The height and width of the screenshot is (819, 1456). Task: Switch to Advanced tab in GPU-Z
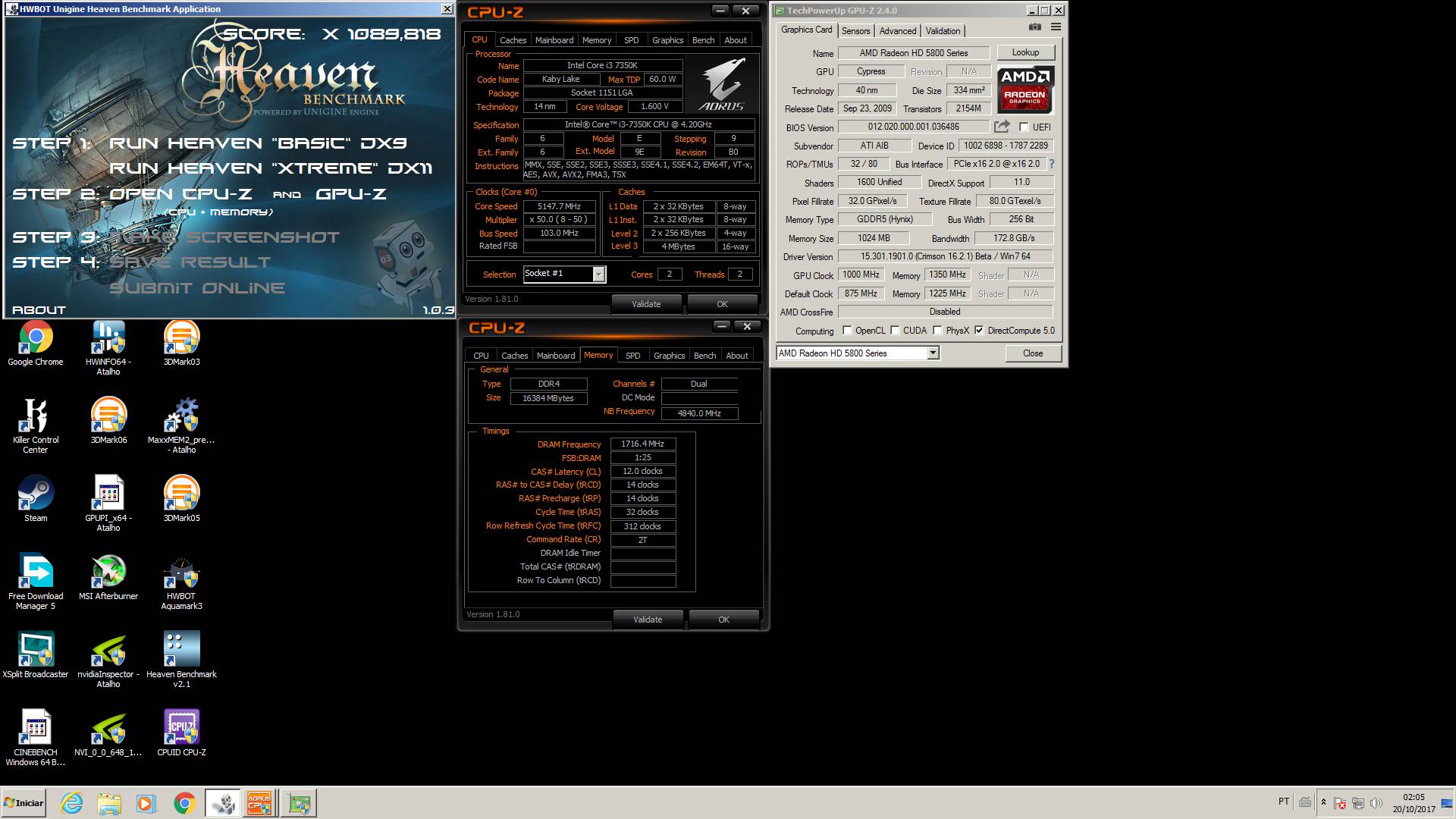tap(898, 31)
